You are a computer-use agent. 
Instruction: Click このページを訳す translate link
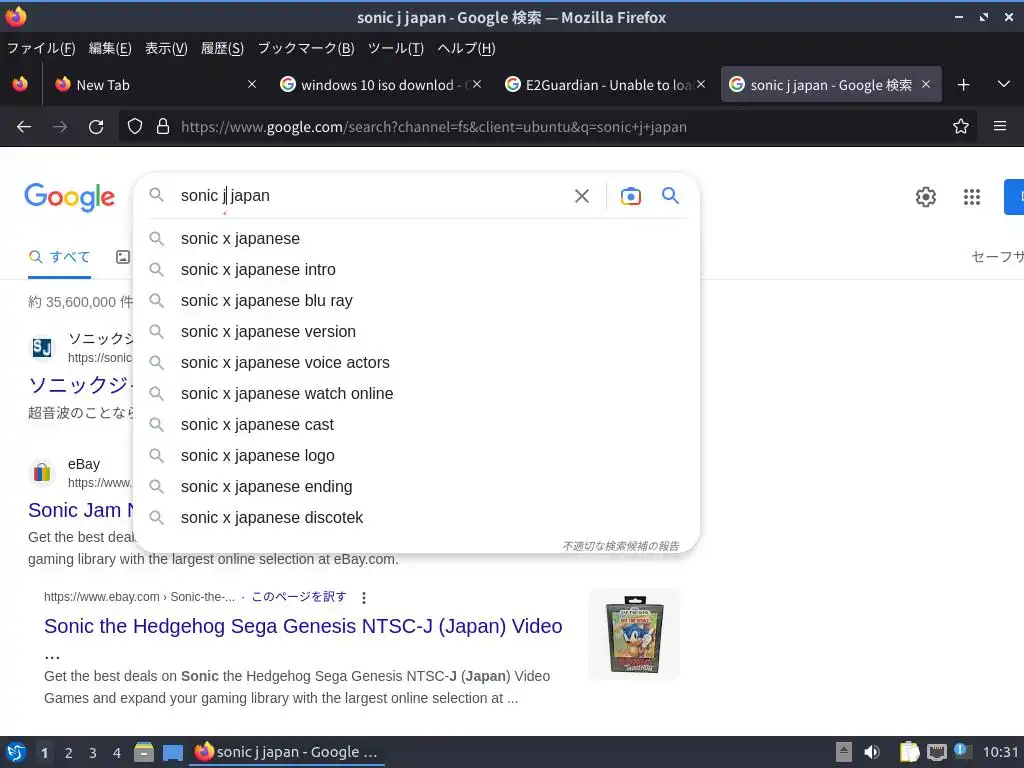[x=298, y=597]
